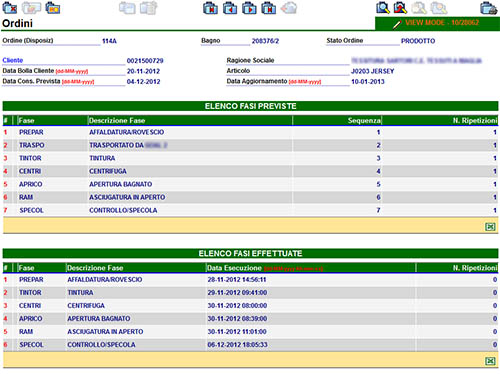Sort Fasi Effettuate by Descrizione Fase header

click(95, 268)
